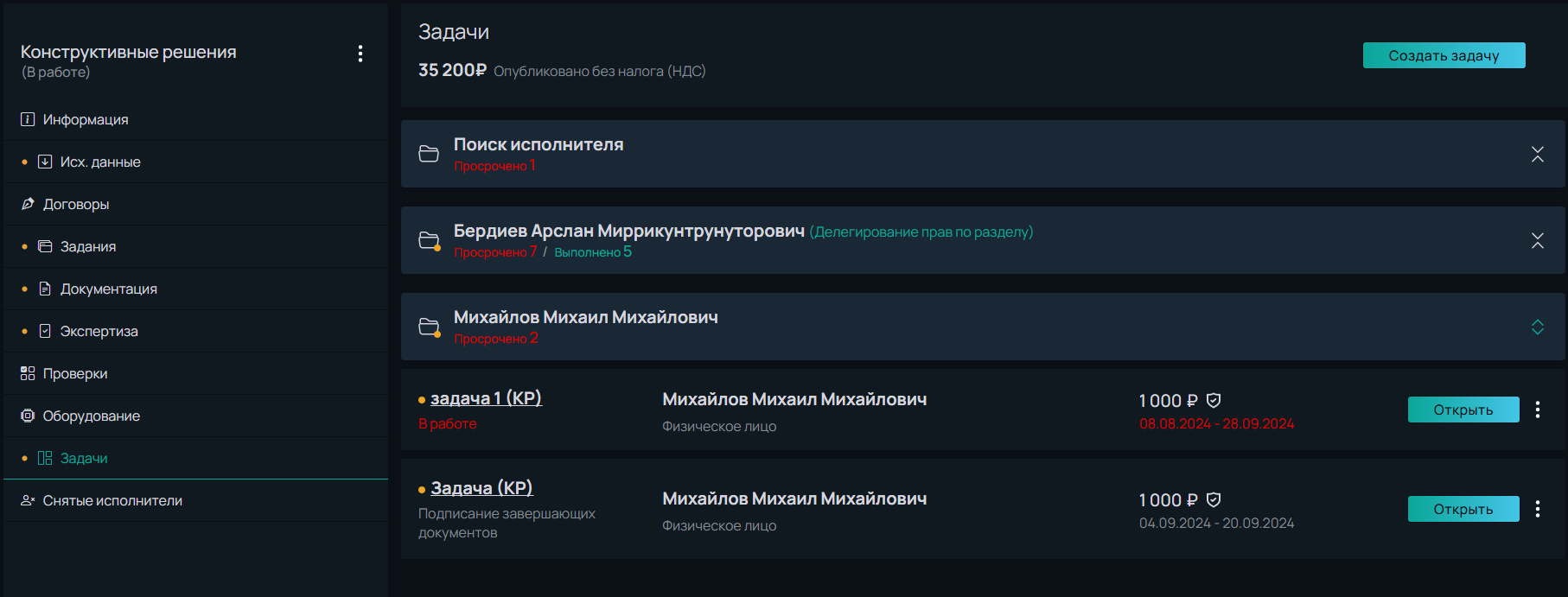Open the three-dot menu for Задача (KP) row

[x=1538, y=509]
